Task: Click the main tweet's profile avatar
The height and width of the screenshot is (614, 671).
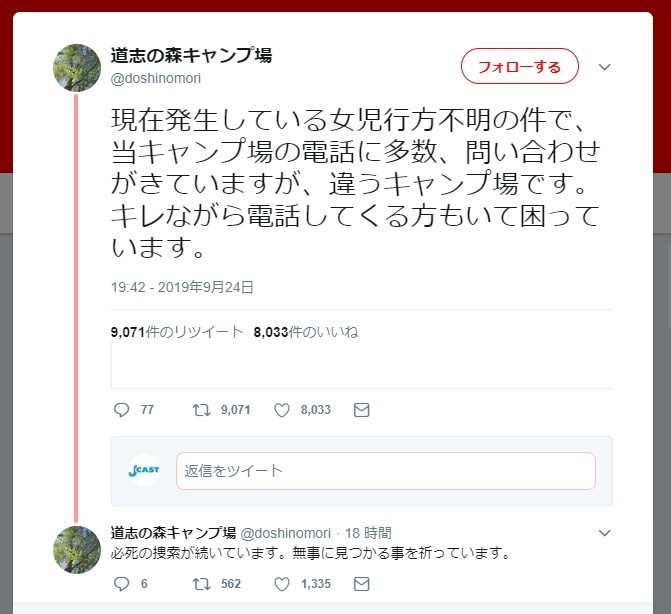Action: (77, 67)
